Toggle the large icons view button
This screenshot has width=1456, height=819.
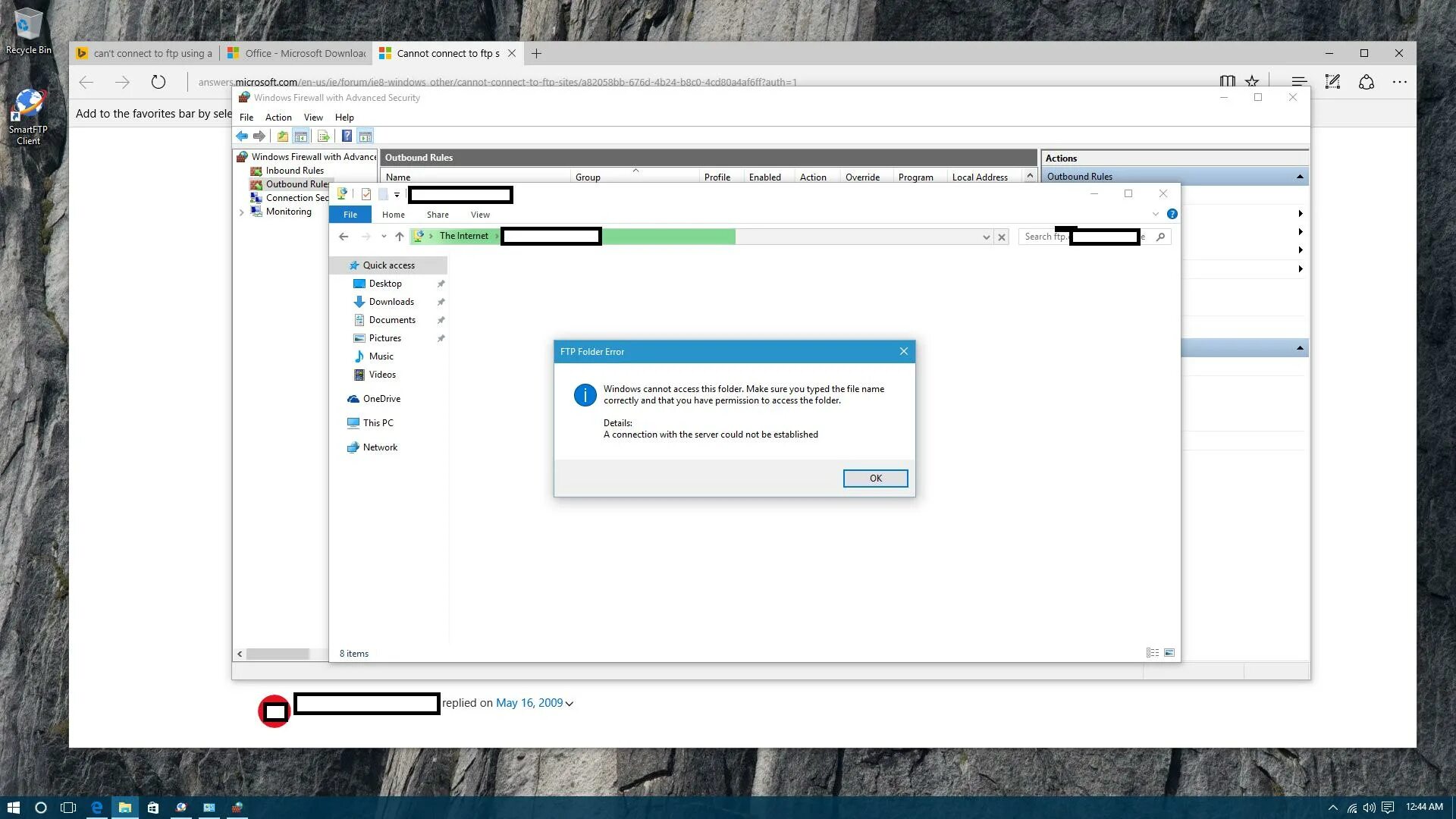click(x=1169, y=653)
